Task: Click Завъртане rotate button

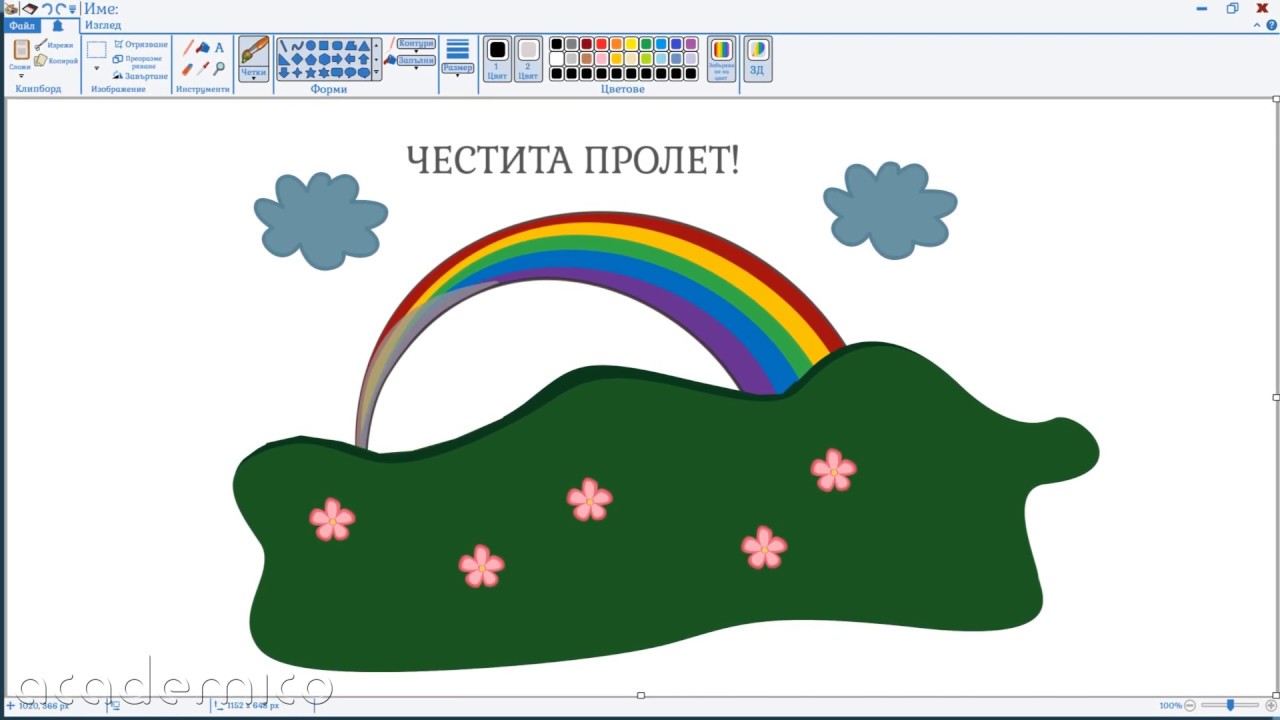Action: [x=141, y=76]
